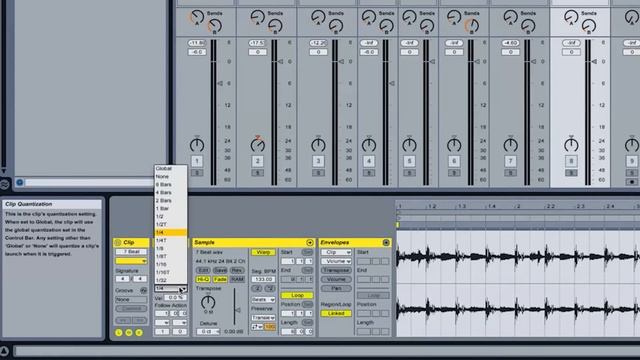Screen dimensions: 640x360
Task: Click the Edit sample button
Action: tap(203, 270)
